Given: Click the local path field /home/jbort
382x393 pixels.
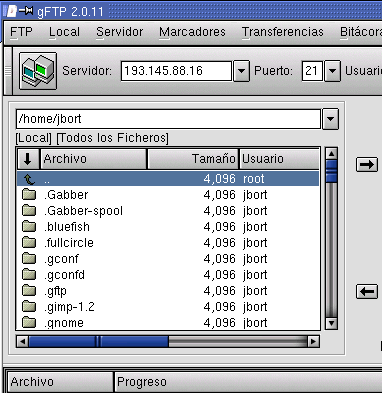Looking at the screenshot, I should tap(168, 119).
